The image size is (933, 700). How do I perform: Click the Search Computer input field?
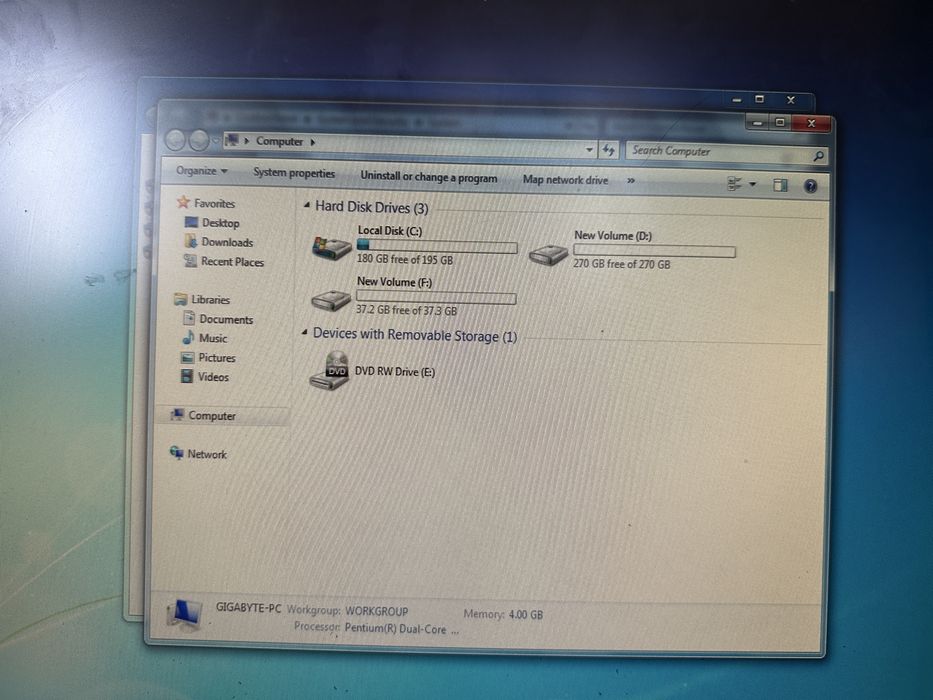point(719,152)
